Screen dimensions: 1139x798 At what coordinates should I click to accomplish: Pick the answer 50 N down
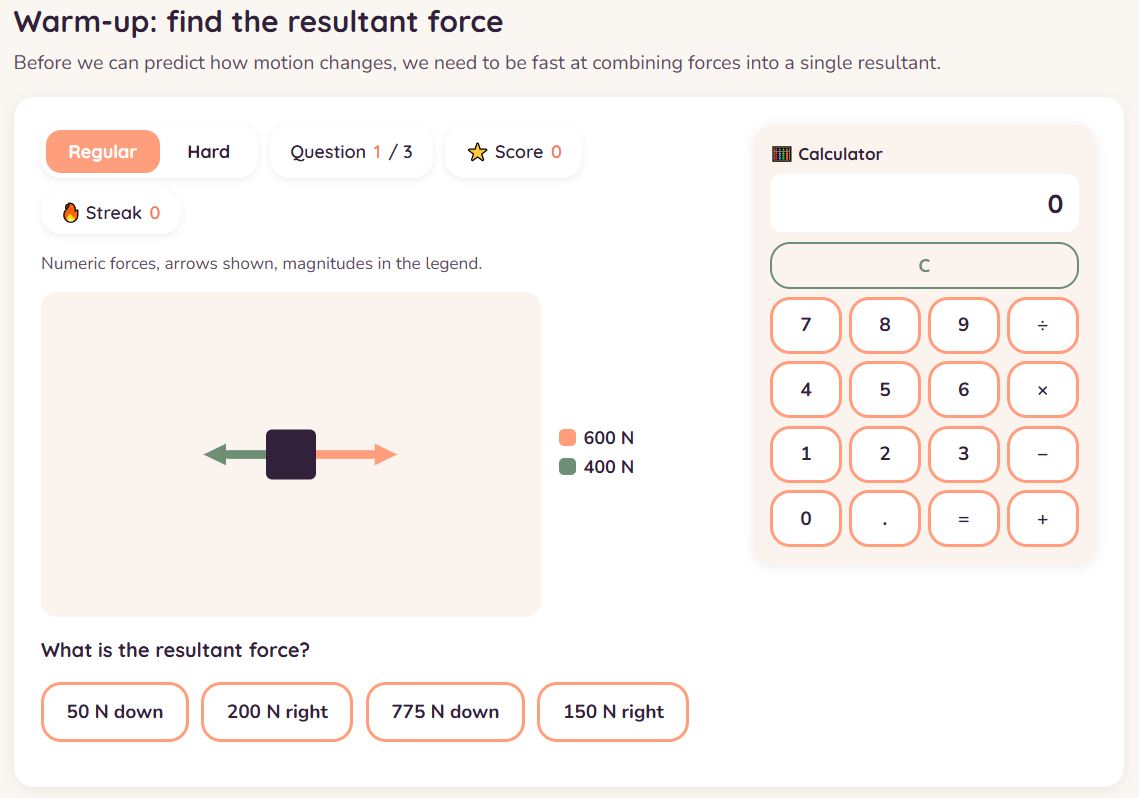[x=115, y=712]
